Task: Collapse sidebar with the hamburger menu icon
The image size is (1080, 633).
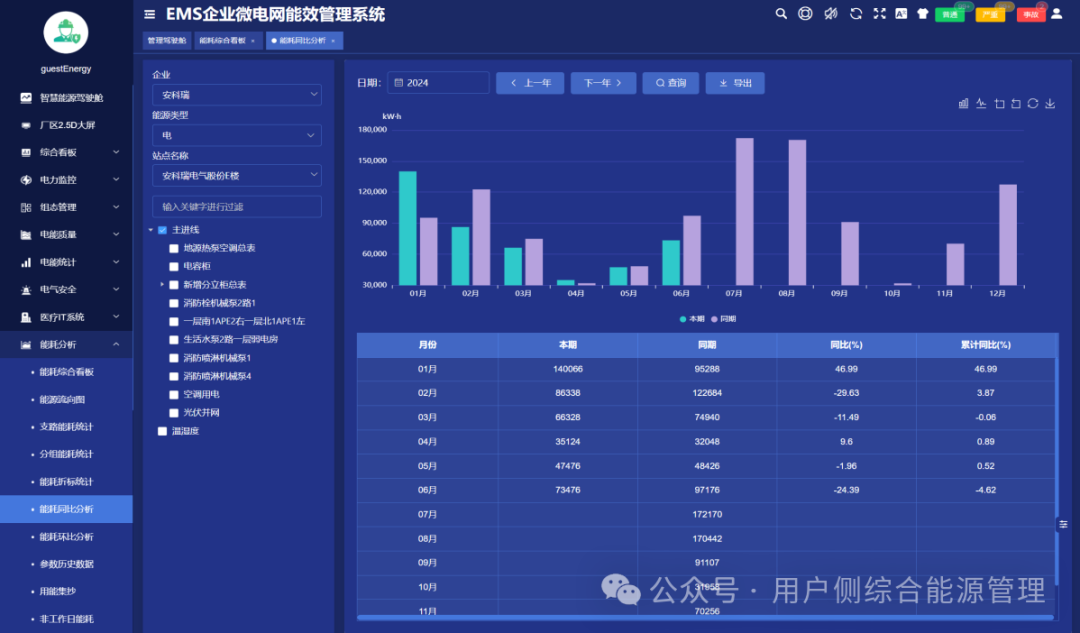Action: point(150,14)
